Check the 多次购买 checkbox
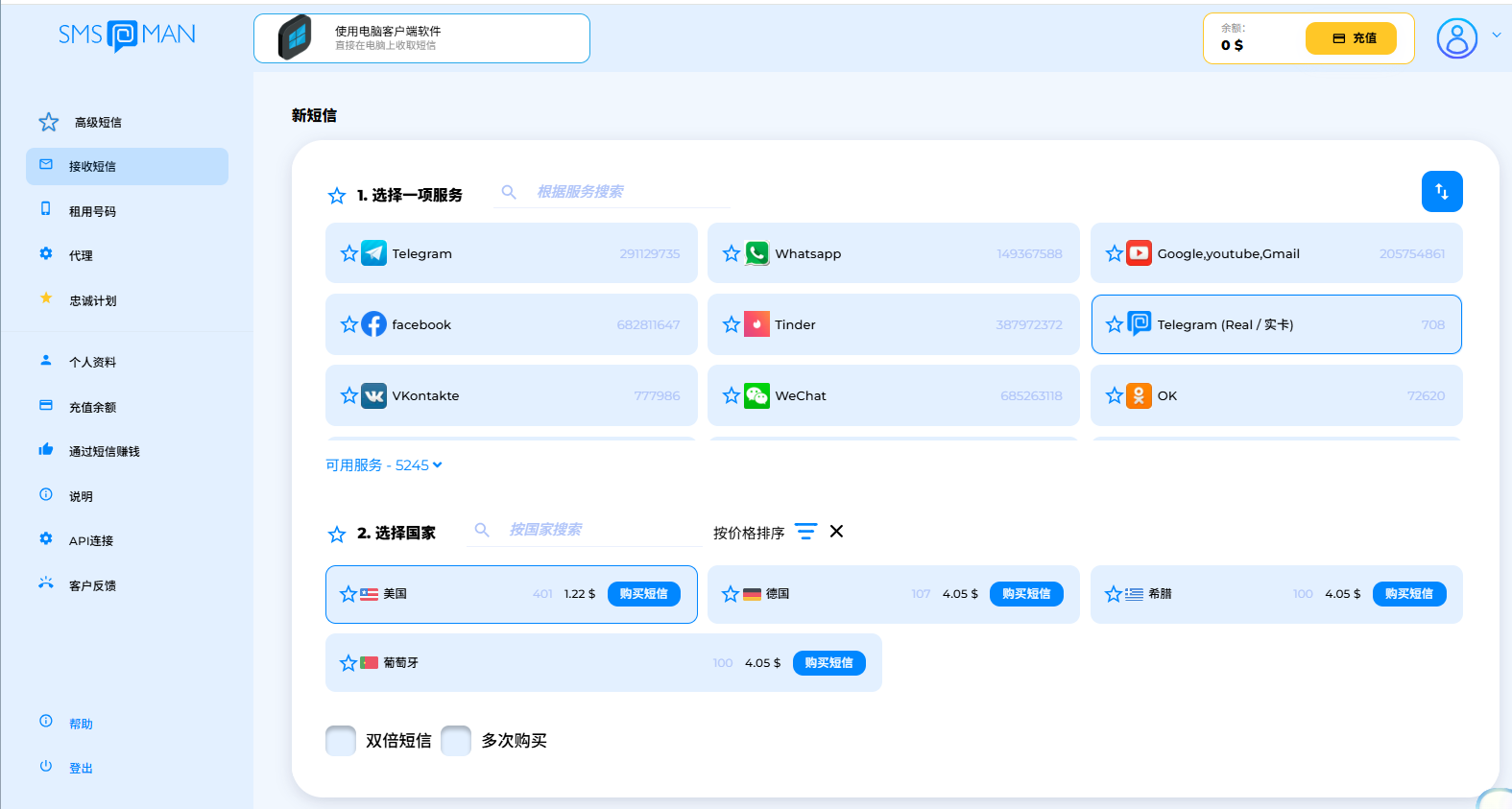1512x809 pixels. [456, 741]
